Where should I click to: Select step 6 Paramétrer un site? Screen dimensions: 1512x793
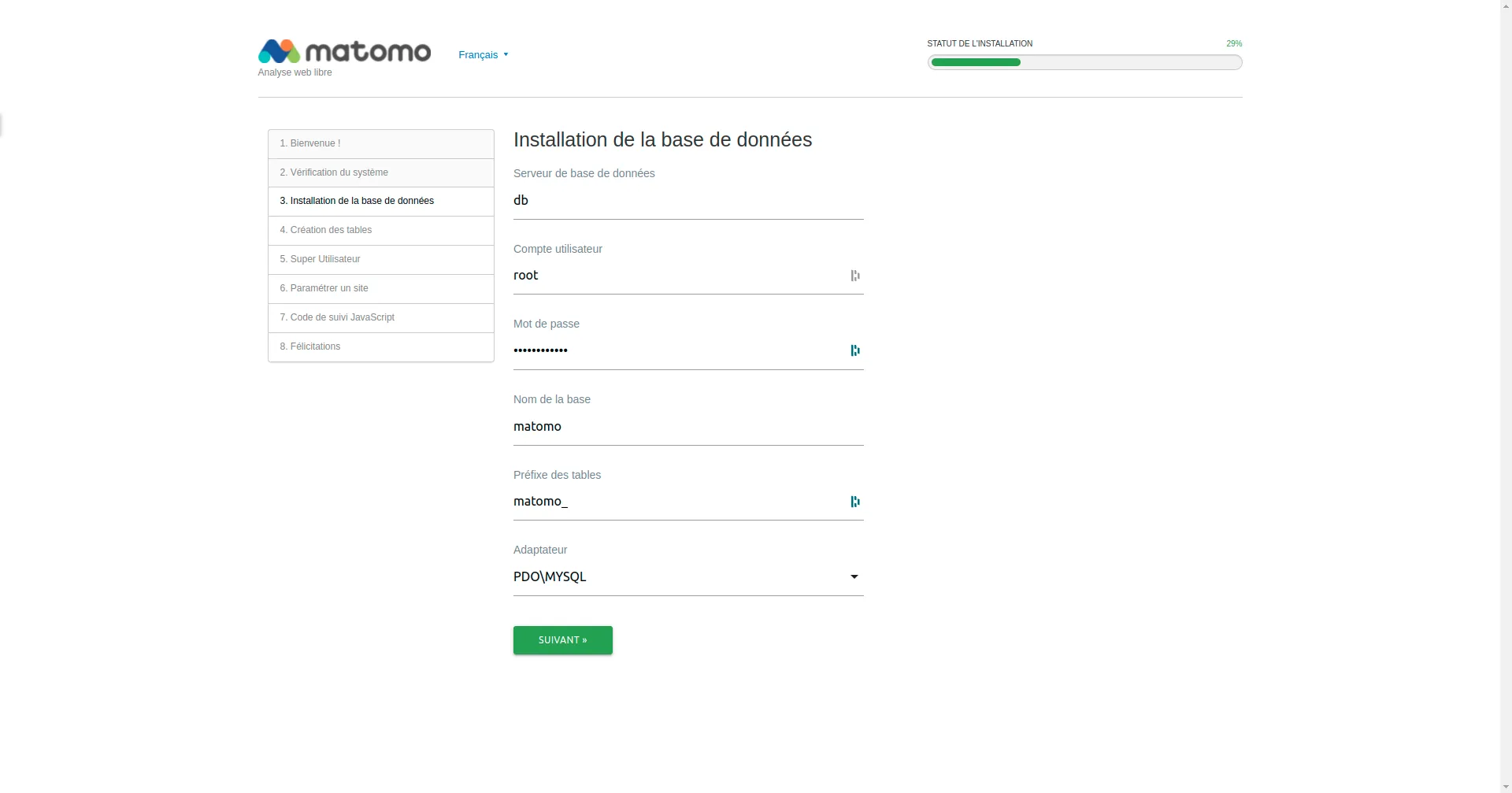(x=380, y=288)
